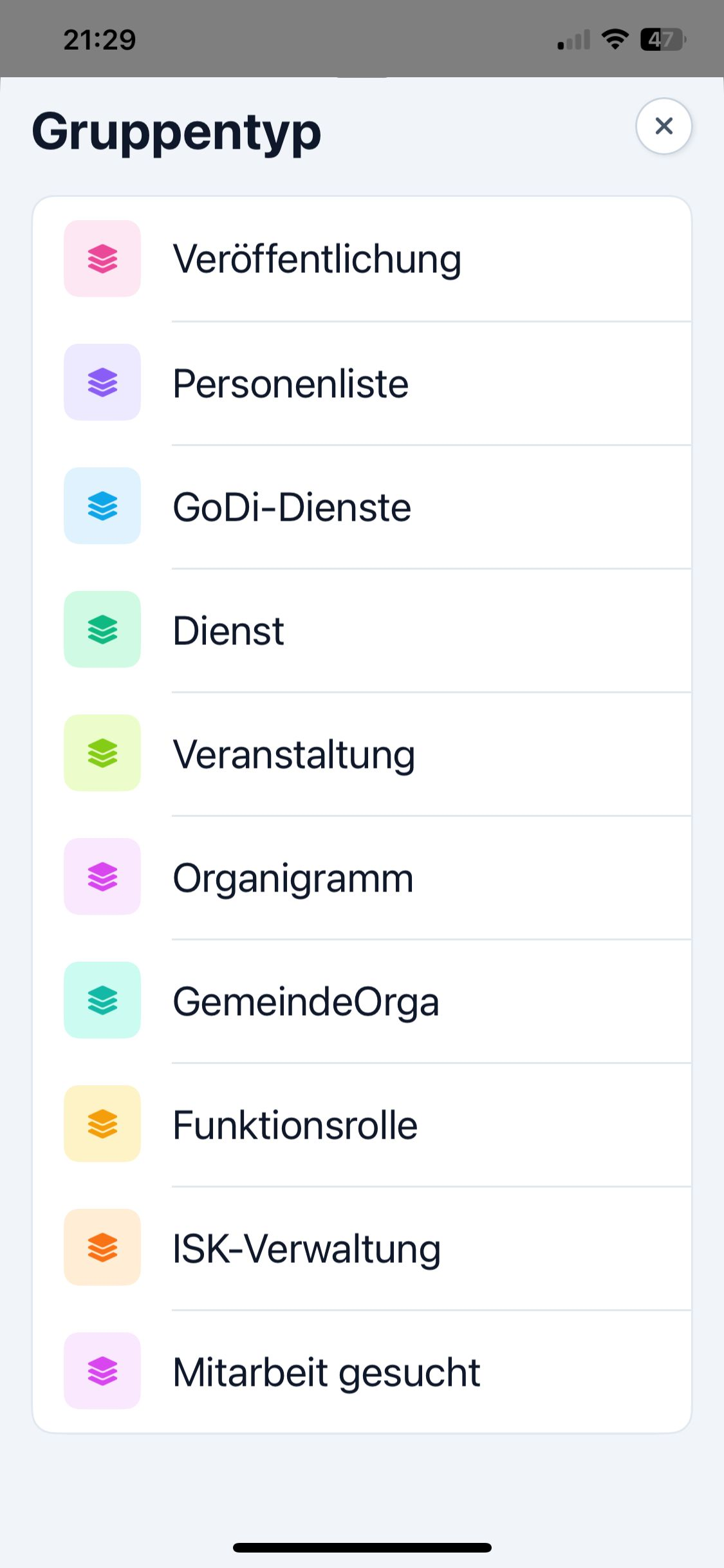Screen dimensions: 724x1568
Task: Select GoDi-Dienste group type
Action: (292, 508)
